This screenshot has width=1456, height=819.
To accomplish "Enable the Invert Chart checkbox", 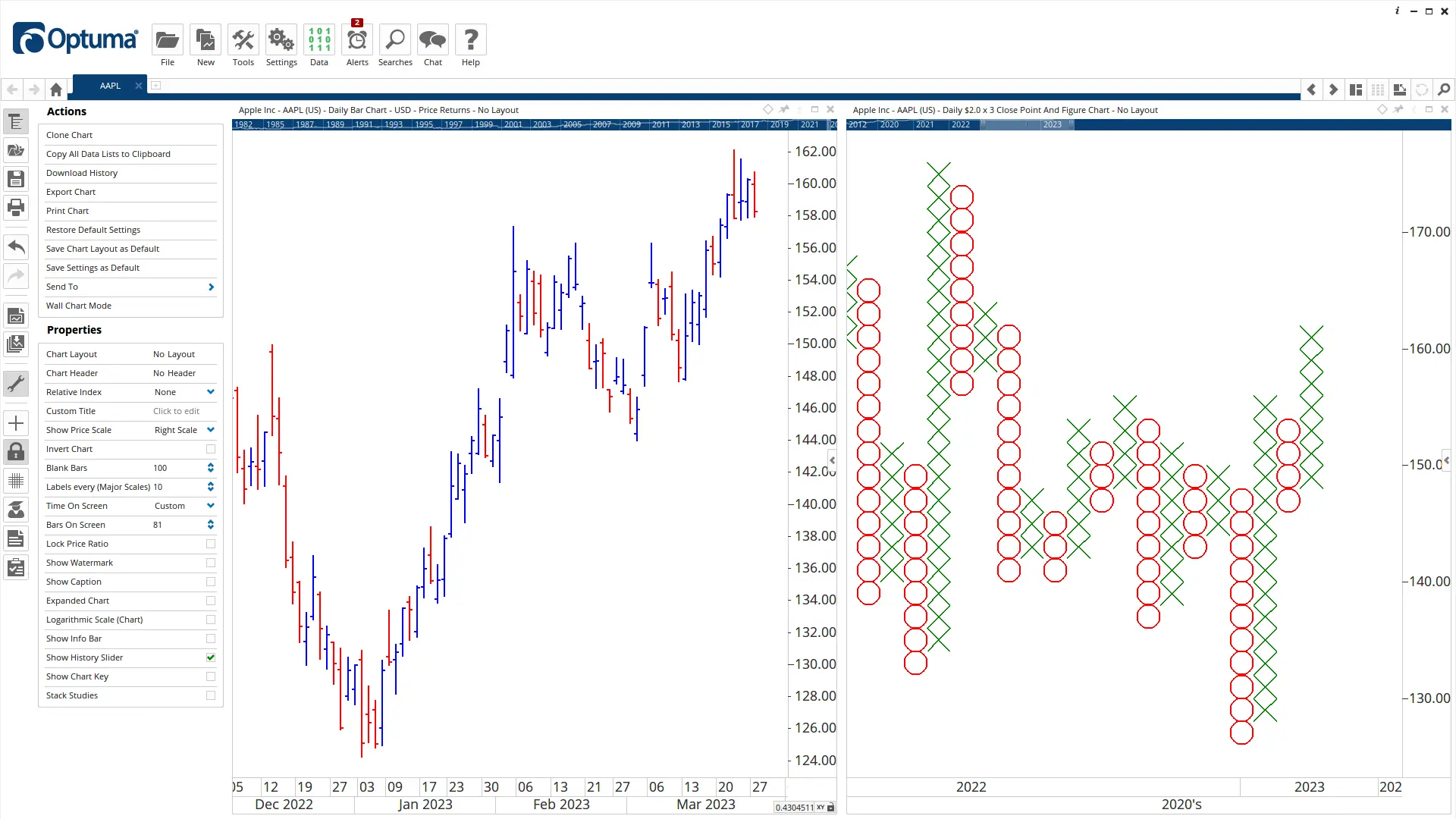I will 211,449.
